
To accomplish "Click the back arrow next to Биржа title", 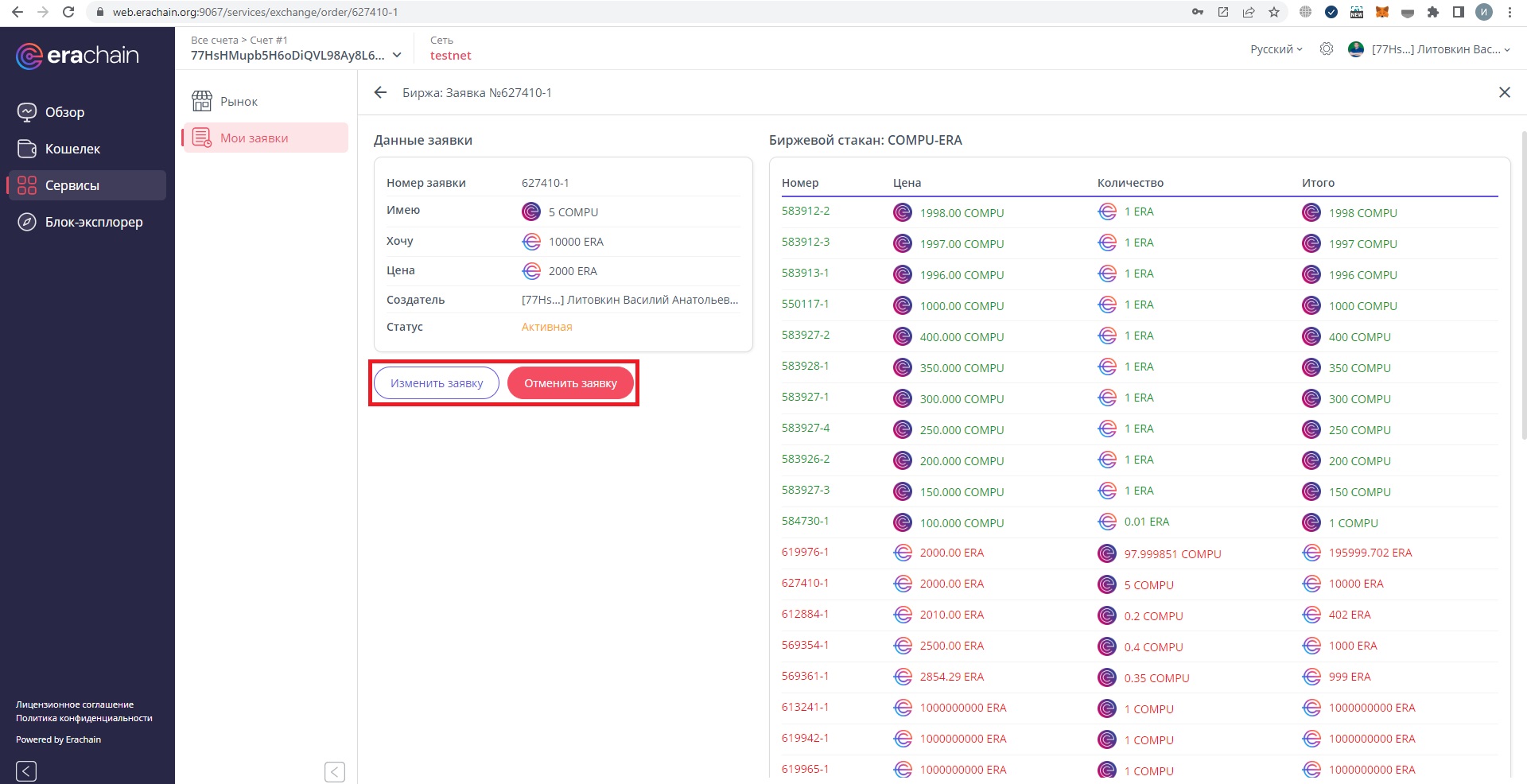I will [x=380, y=92].
